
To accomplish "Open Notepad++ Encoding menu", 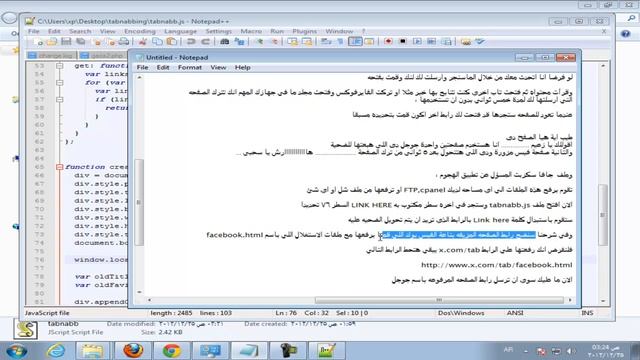I will click(x=140, y=31).
